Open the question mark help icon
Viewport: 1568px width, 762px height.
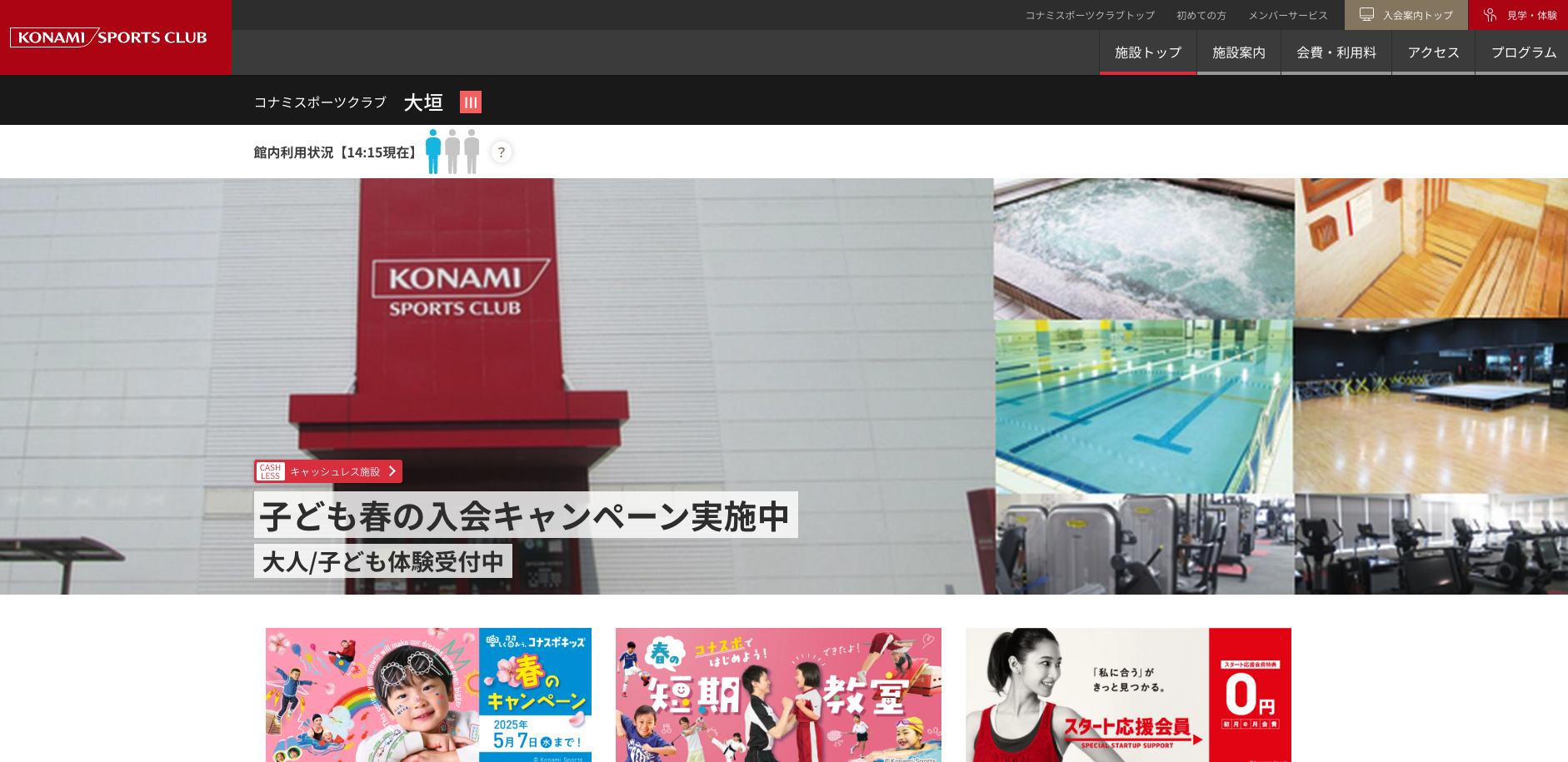[501, 152]
